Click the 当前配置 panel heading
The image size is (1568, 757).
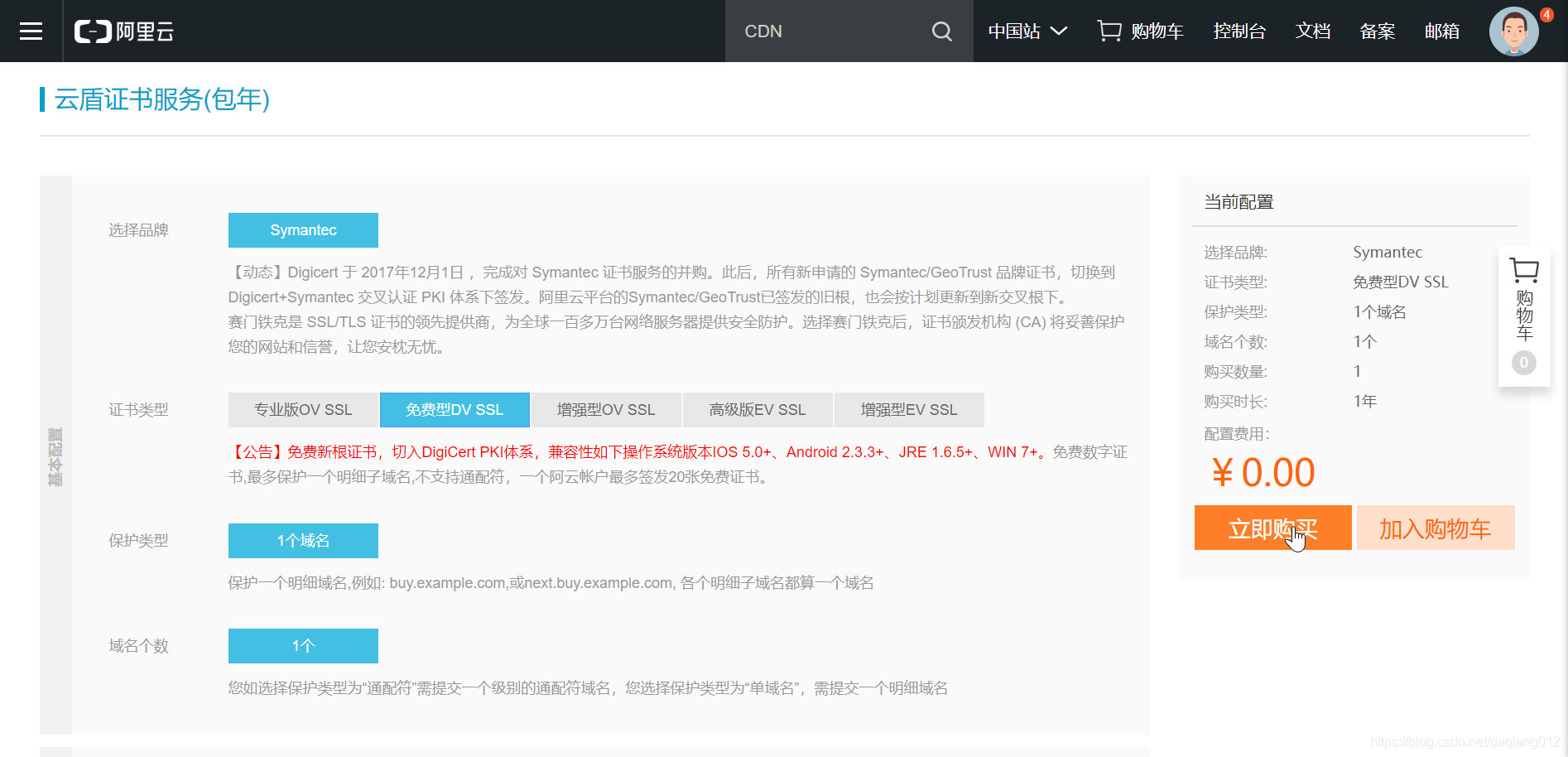pos(1239,202)
